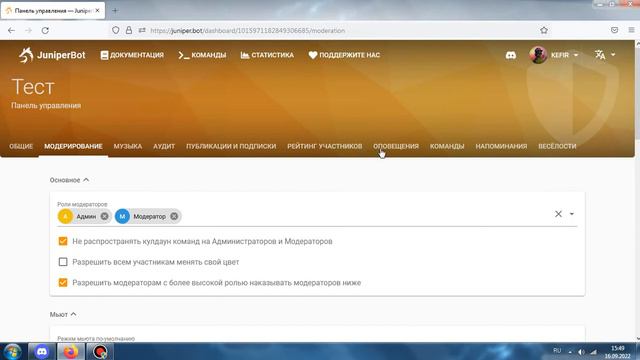Open the Firefox hamburger menu
The width and height of the screenshot is (640, 360).
[x=631, y=30]
